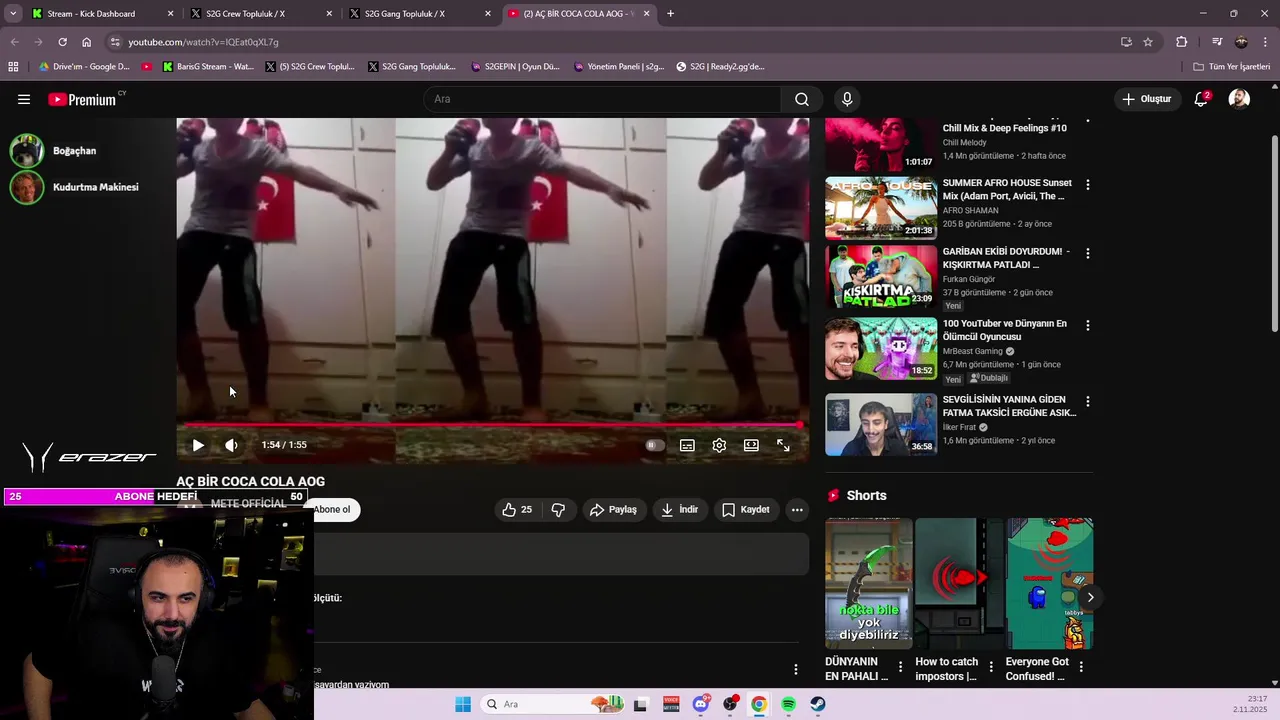
Task: Switch to theater mode in the player
Action: pos(751,445)
